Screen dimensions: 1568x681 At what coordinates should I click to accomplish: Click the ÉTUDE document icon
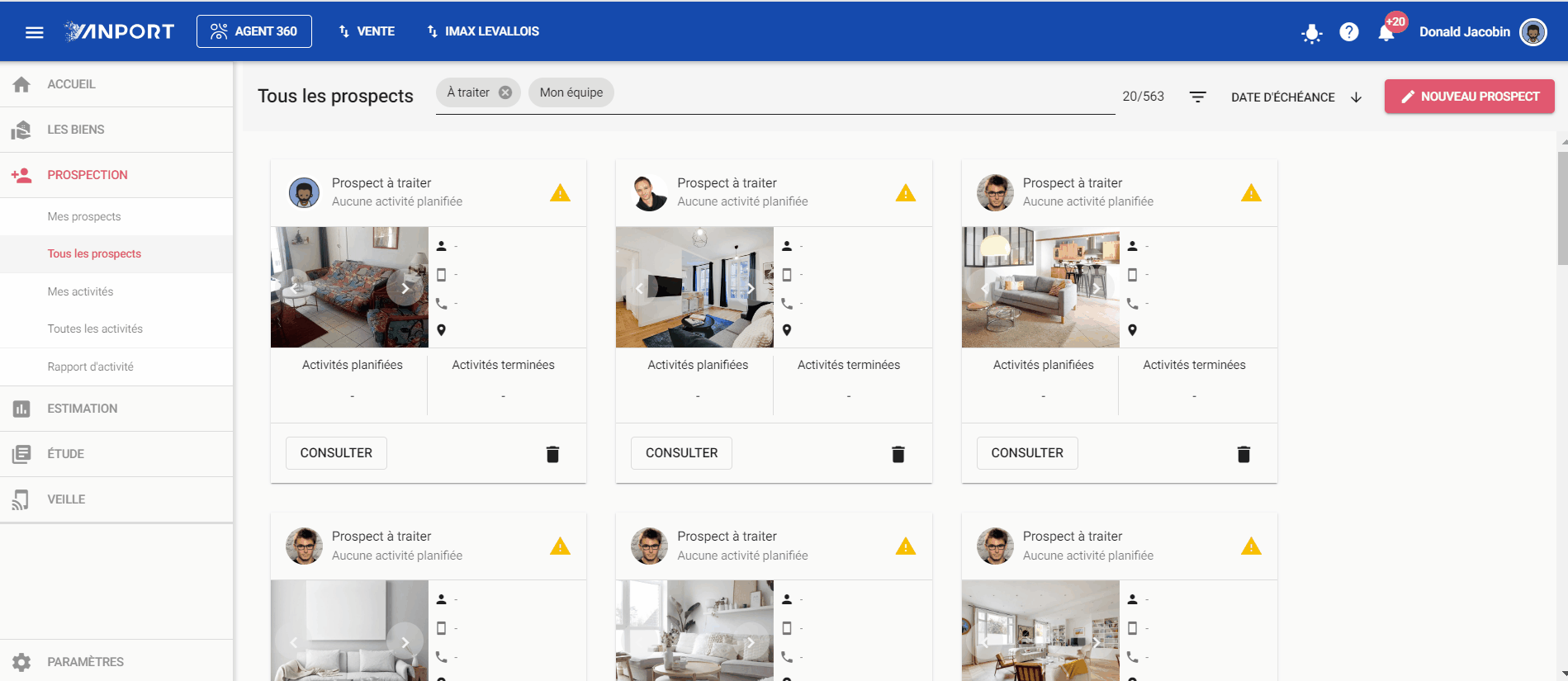[x=21, y=454]
